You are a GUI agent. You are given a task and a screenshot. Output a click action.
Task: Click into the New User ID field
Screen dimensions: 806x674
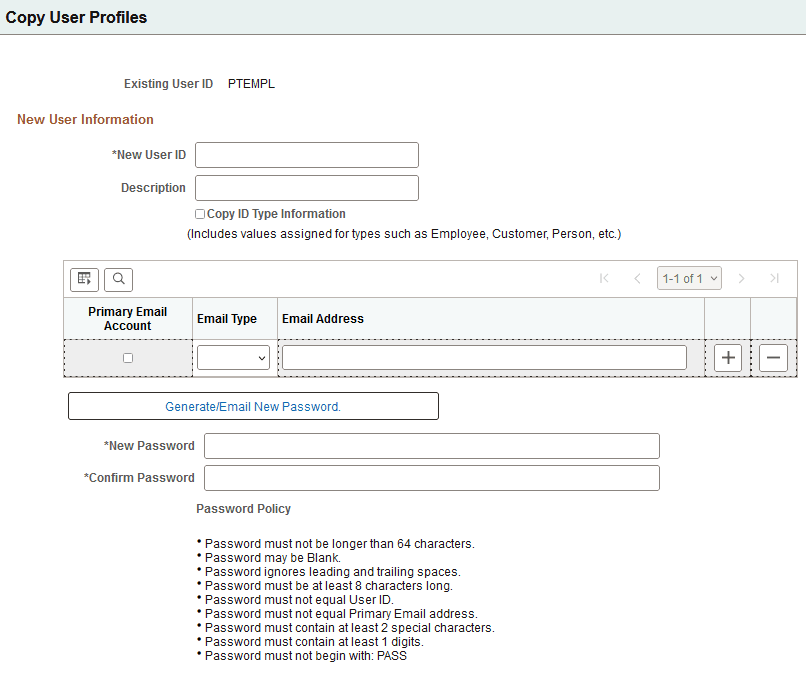306,155
